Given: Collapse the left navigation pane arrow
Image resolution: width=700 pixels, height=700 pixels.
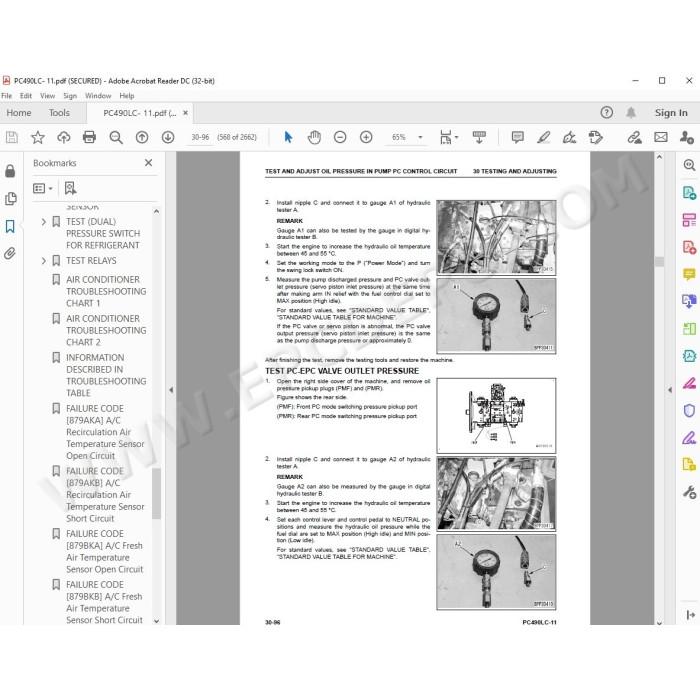Looking at the screenshot, I should coord(171,390).
